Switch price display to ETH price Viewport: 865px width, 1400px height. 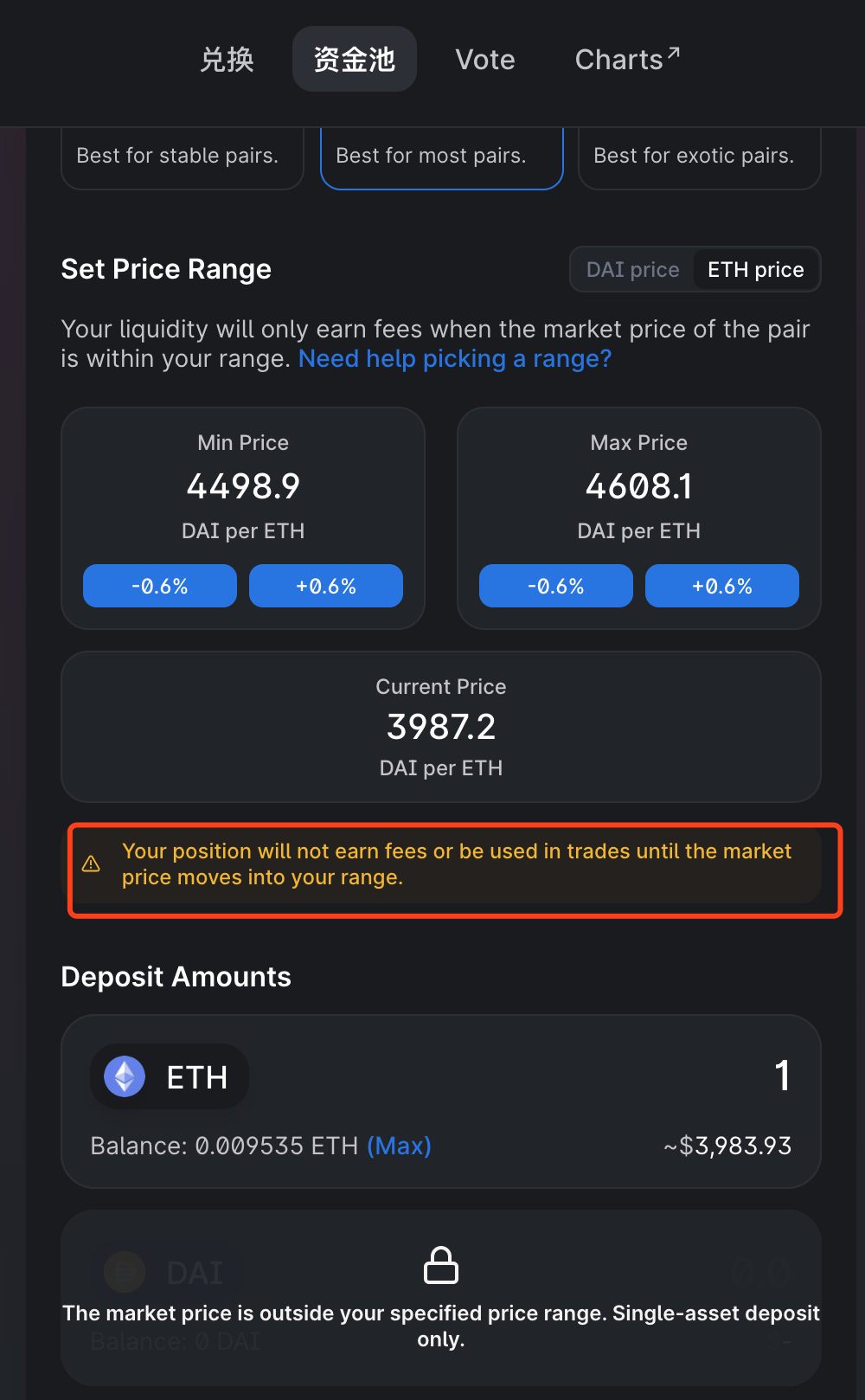click(755, 270)
